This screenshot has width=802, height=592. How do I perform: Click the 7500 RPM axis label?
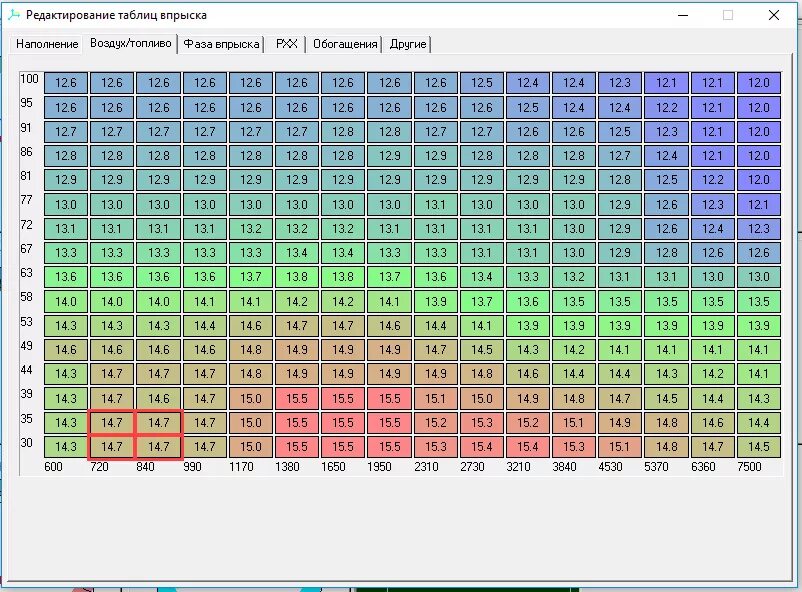pos(749,467)
